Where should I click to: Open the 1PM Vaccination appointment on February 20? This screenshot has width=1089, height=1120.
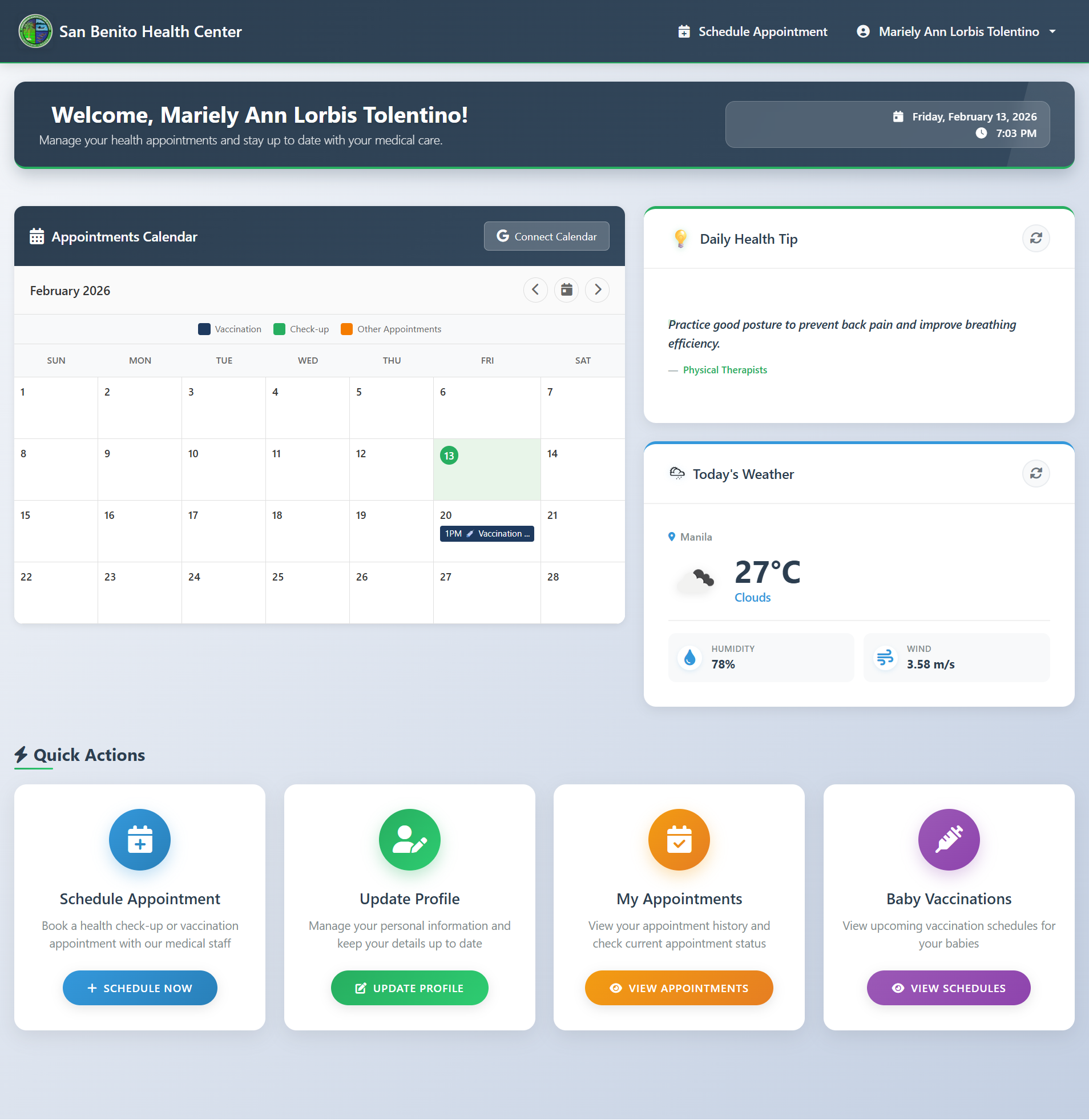click(x=487, y=533)
